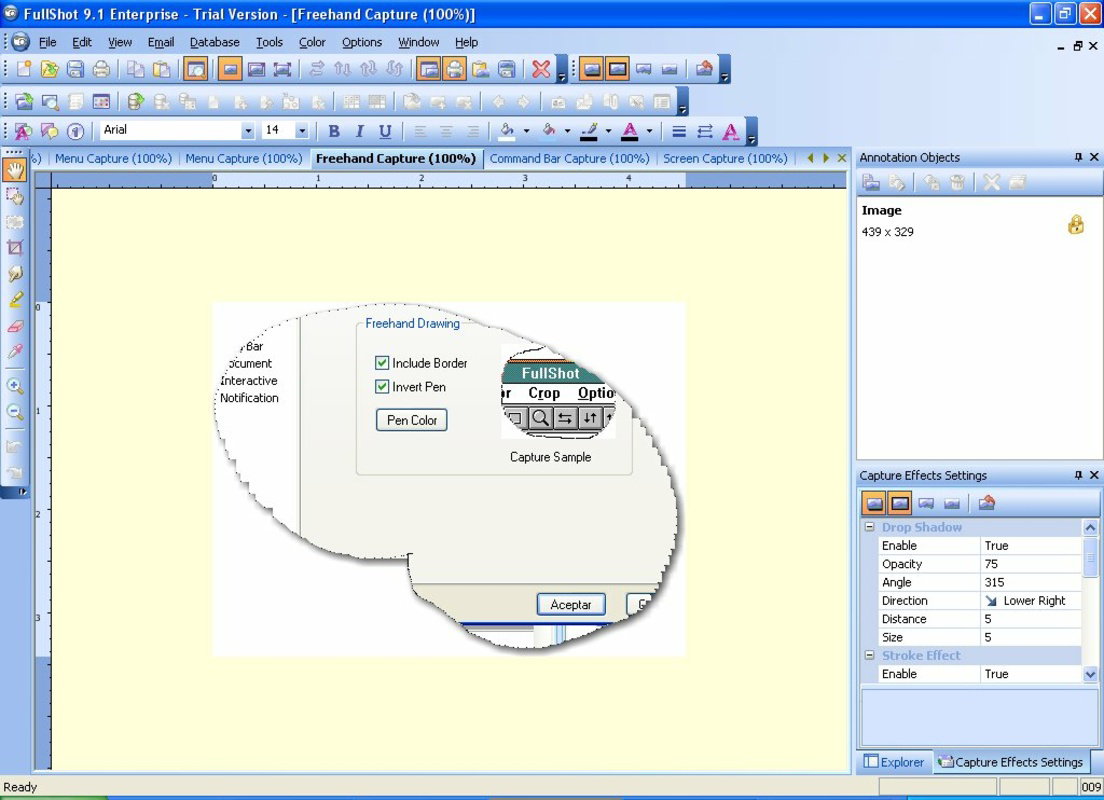Click the apply-effects icon in Capture Effects toolbar
Image resolution: width=1104 pixels, height=800 pixels.
tap(986, 503)
